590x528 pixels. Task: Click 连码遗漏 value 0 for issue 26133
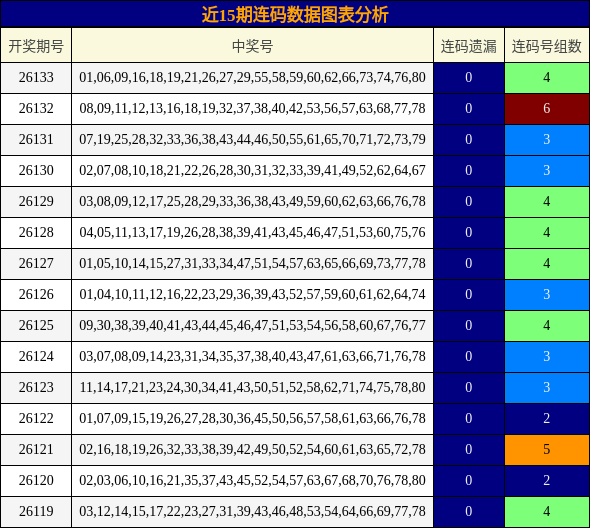pos(469,78)
